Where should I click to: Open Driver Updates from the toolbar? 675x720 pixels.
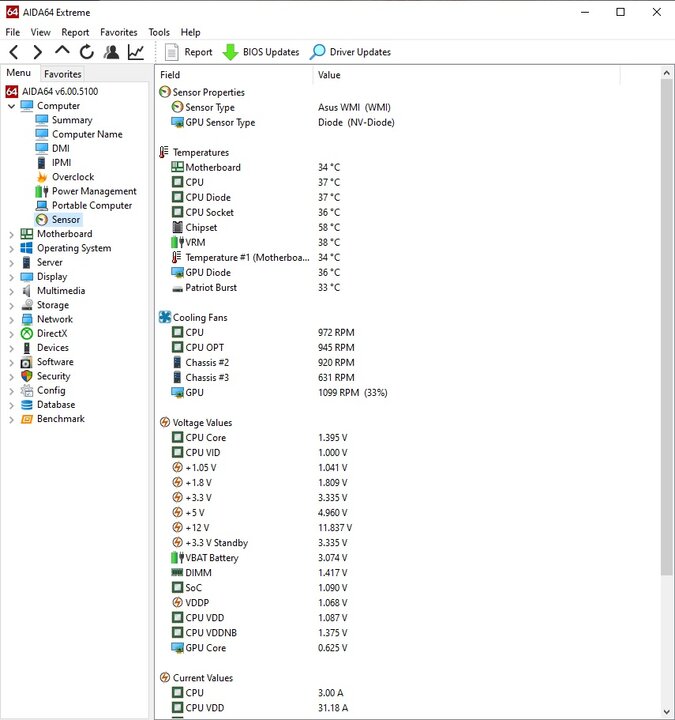[350, 52]
